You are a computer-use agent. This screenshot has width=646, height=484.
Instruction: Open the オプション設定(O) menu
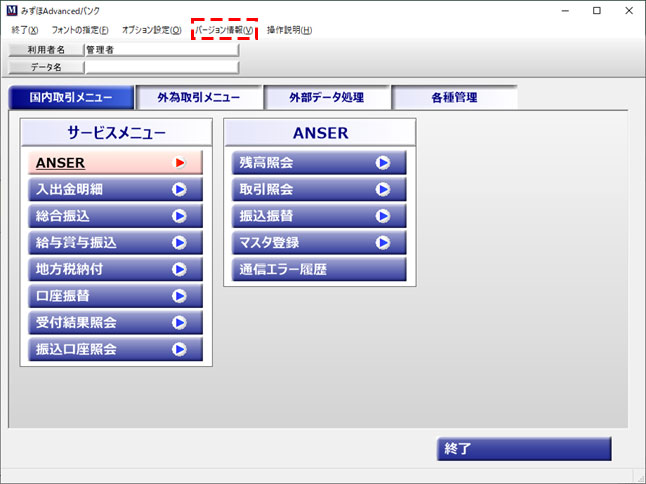[152, 30]
